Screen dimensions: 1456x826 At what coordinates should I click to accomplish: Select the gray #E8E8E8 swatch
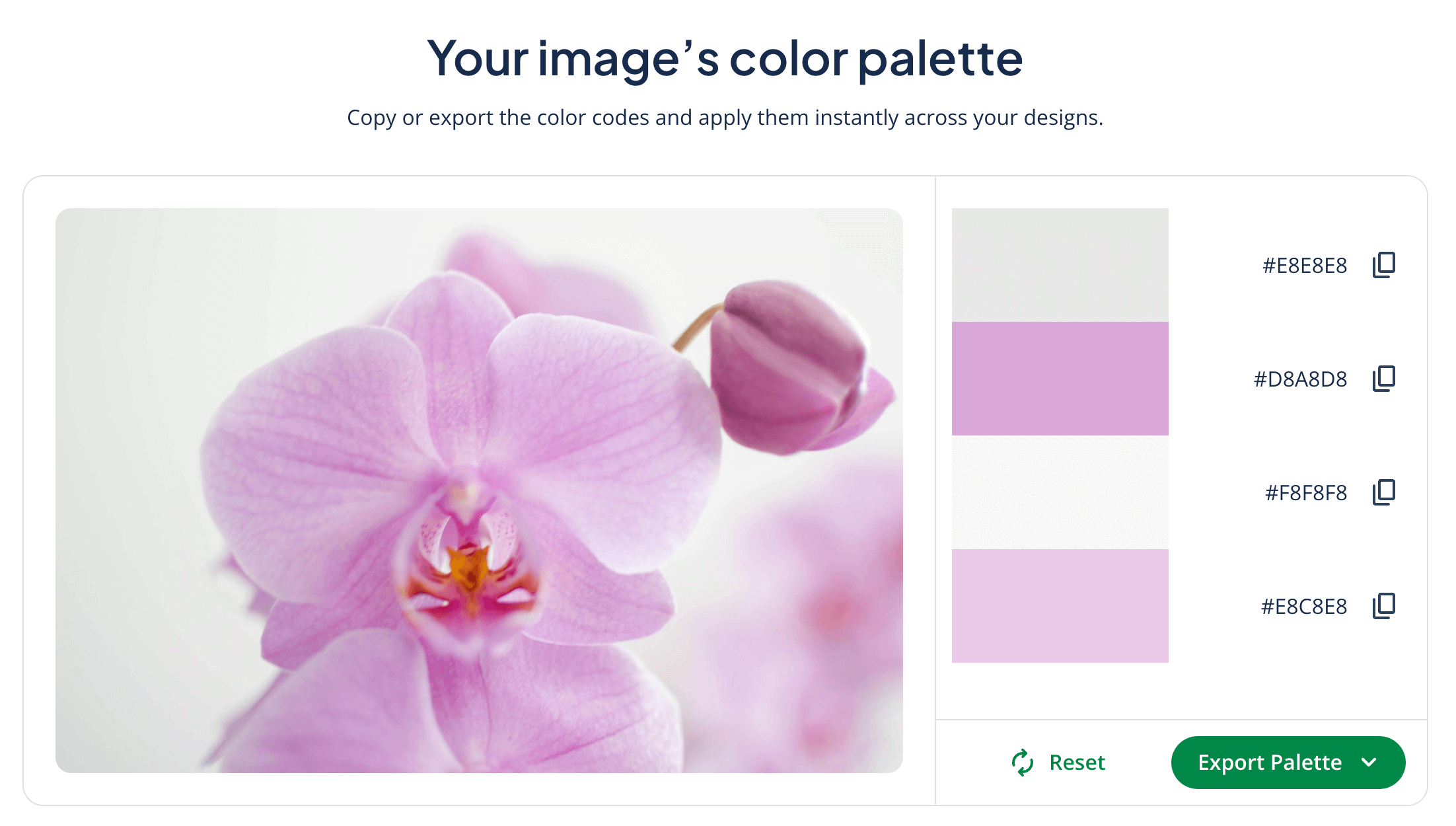1060,264
